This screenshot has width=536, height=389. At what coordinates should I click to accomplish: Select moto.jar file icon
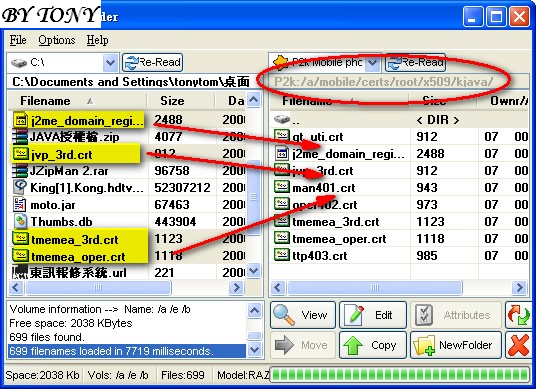pyautogui.click(x=20, y=204)
